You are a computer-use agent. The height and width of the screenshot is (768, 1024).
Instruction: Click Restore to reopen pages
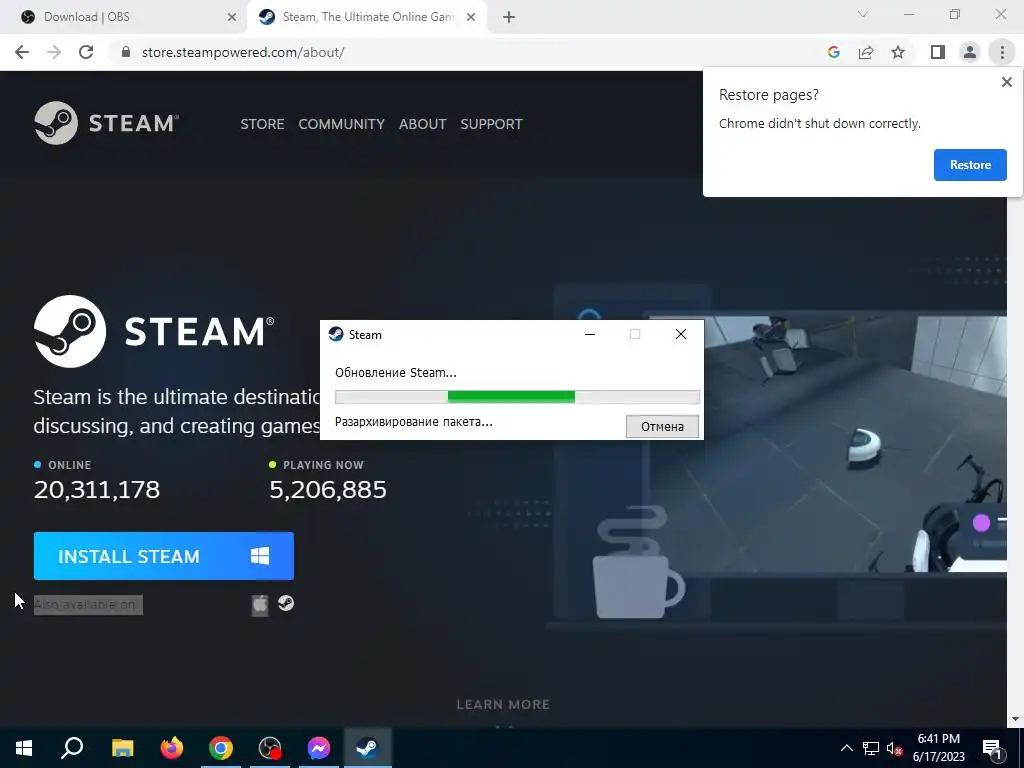pyautogui.click(x=970, y=165)
